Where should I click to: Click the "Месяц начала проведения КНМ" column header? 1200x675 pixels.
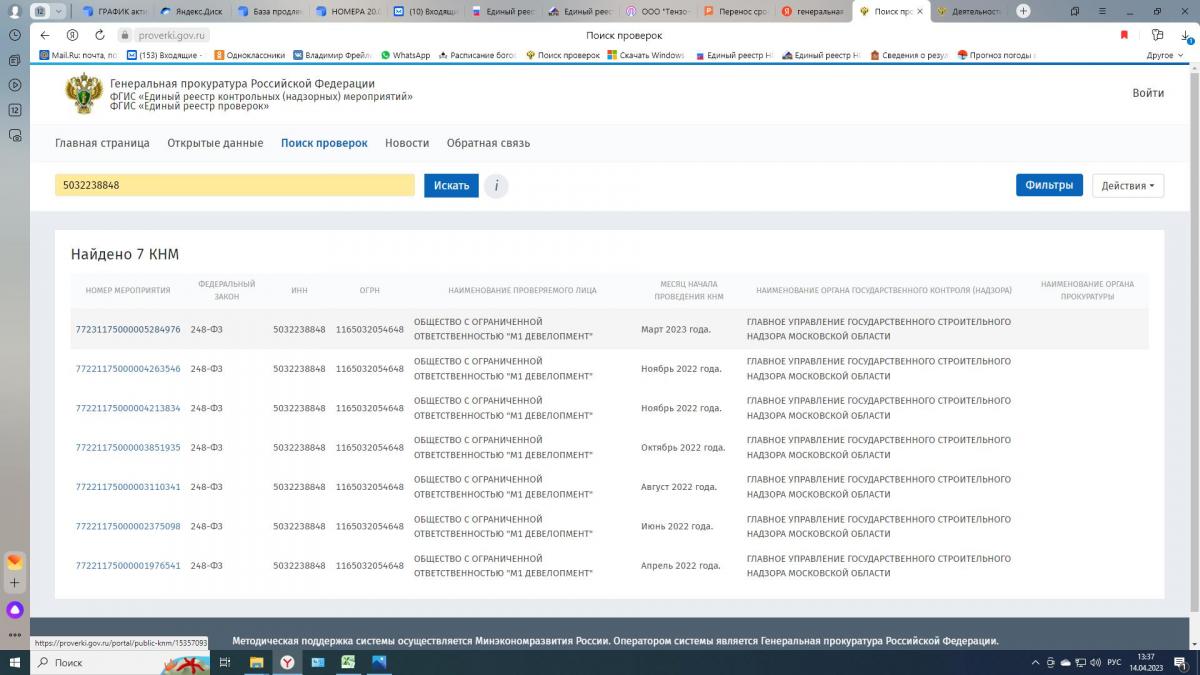pyautogui.click(x=689, y=290)
